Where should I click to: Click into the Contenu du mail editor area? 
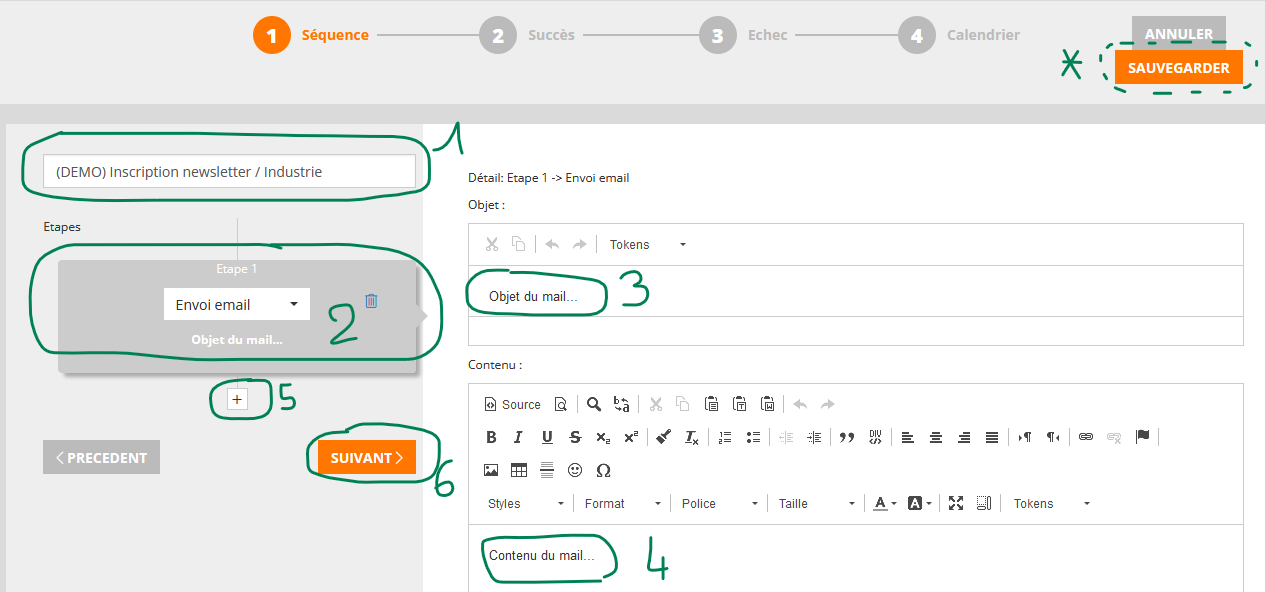click(x=856, y=558)
